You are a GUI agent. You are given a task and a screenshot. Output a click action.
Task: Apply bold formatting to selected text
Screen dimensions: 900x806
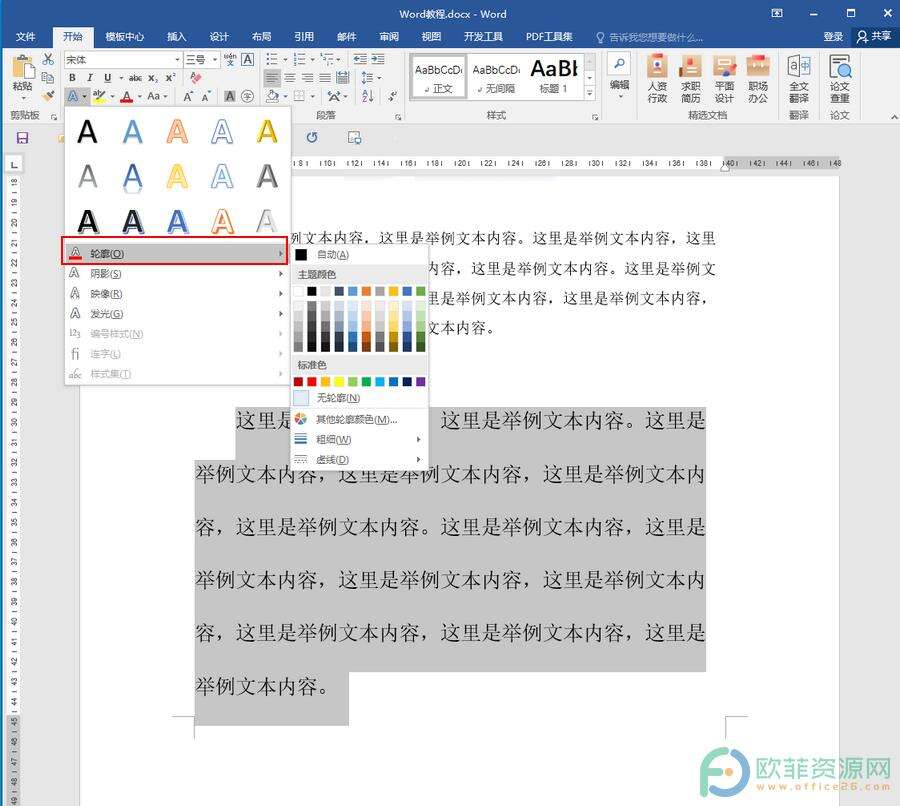pos(72,76)
